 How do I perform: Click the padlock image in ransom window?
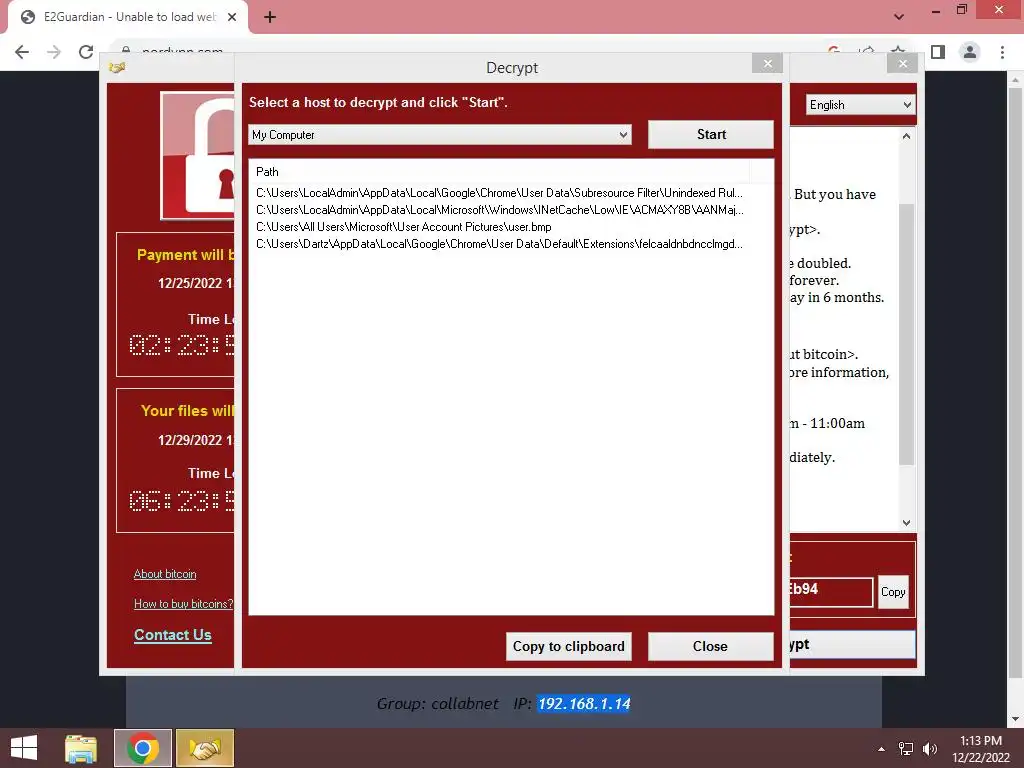[198, 155]
